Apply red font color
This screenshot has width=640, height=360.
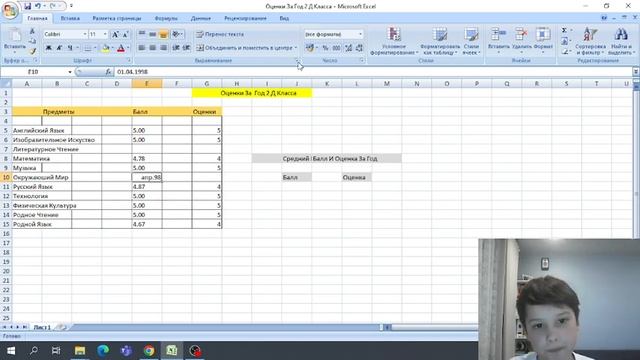tap(121, 48)
